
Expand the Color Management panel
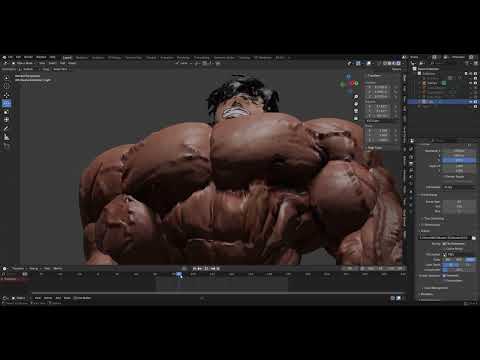click(x=434, y=288)
